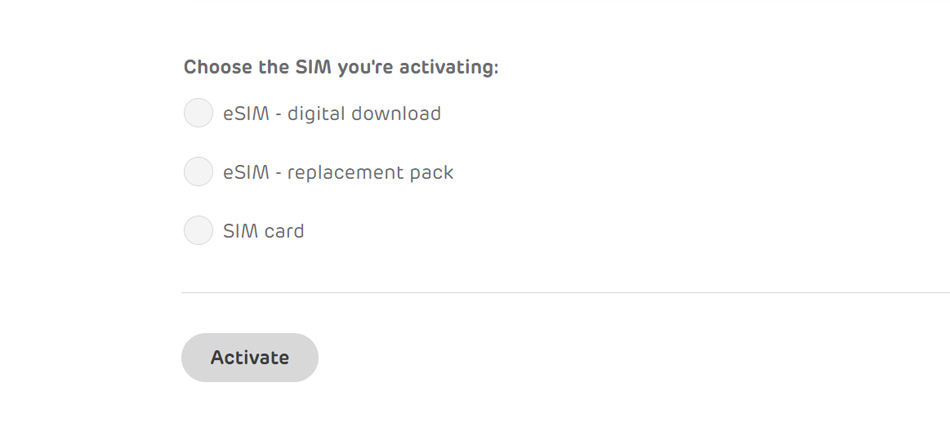Click the Activate button
The width and height of the screenshot is (950, 445).
click(250, 358)
